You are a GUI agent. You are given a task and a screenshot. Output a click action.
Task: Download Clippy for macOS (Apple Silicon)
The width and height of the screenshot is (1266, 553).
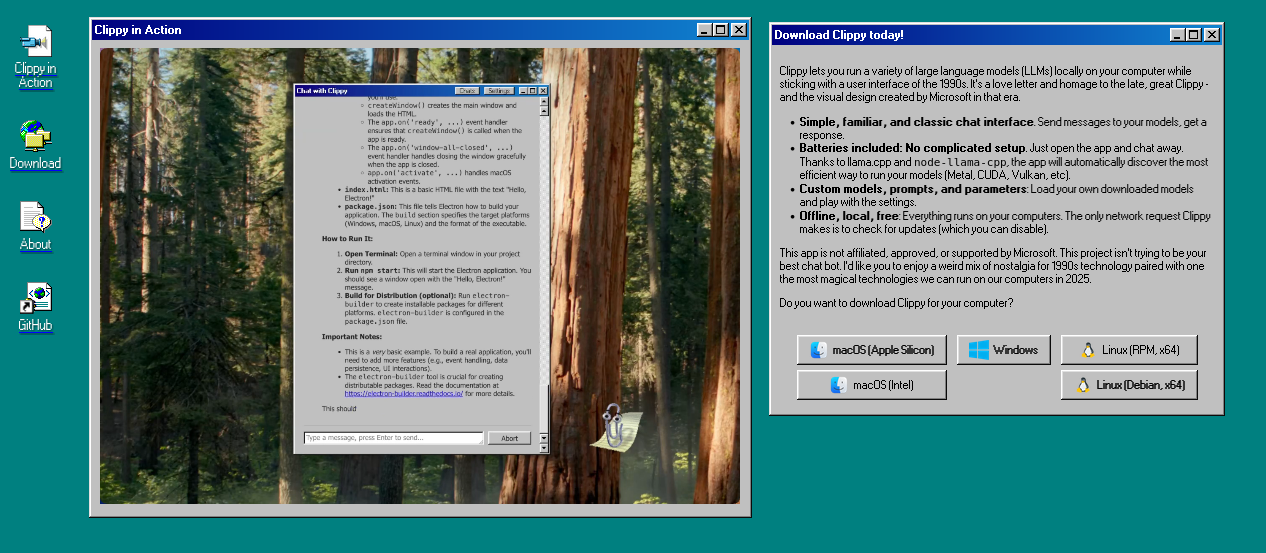872,350
